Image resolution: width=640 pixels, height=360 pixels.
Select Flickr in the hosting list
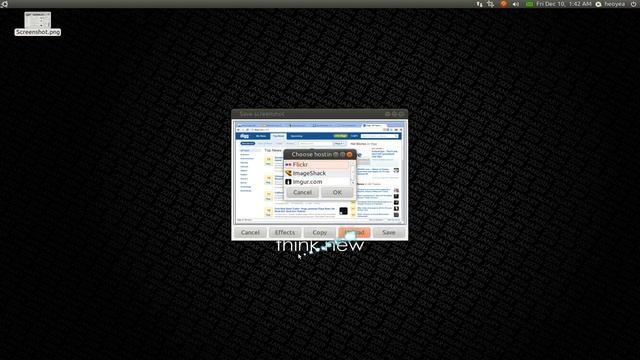pyautogui.click(x=317, y=164)
